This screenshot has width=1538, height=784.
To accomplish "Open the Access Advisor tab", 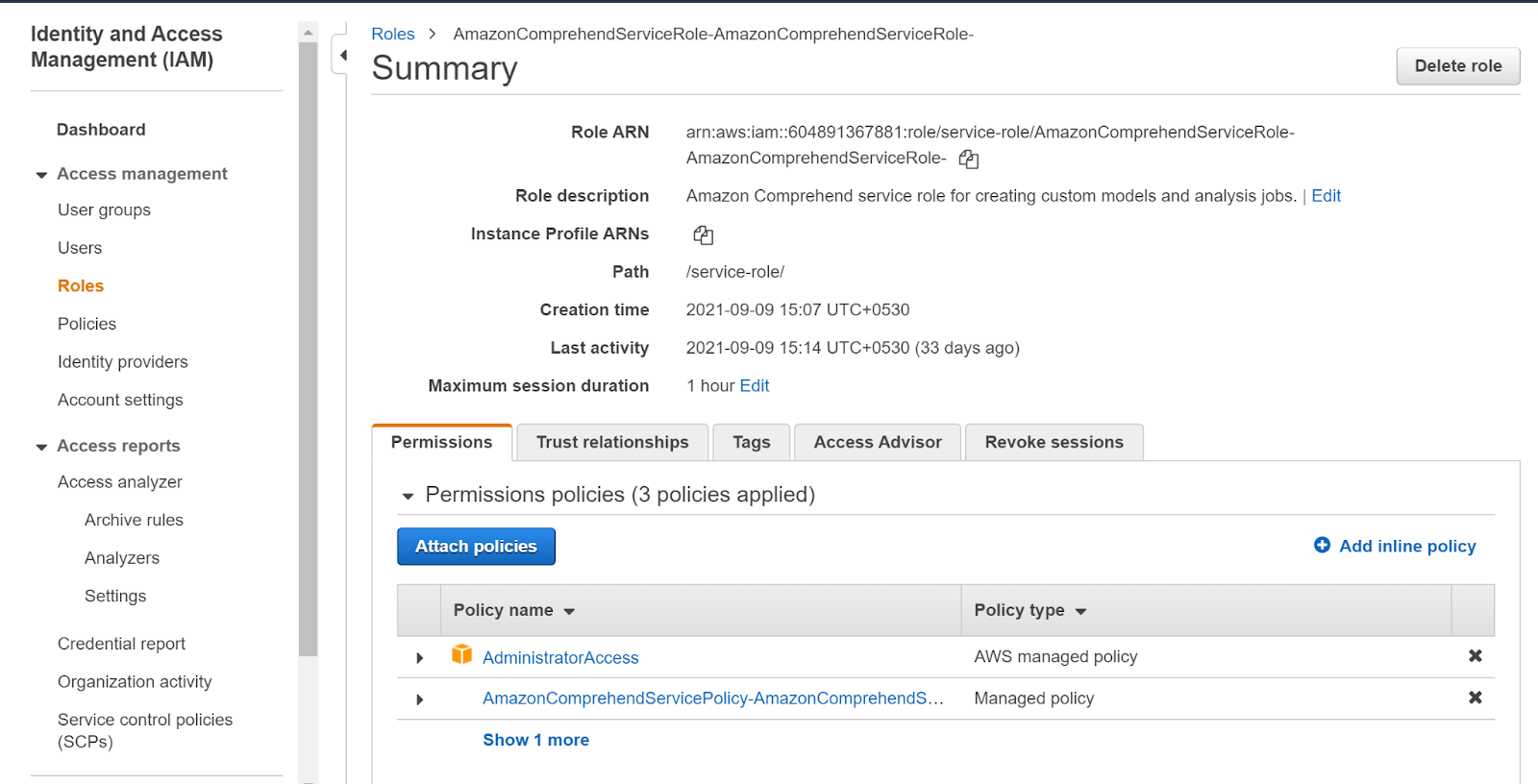I will click(x=877, y=442).
